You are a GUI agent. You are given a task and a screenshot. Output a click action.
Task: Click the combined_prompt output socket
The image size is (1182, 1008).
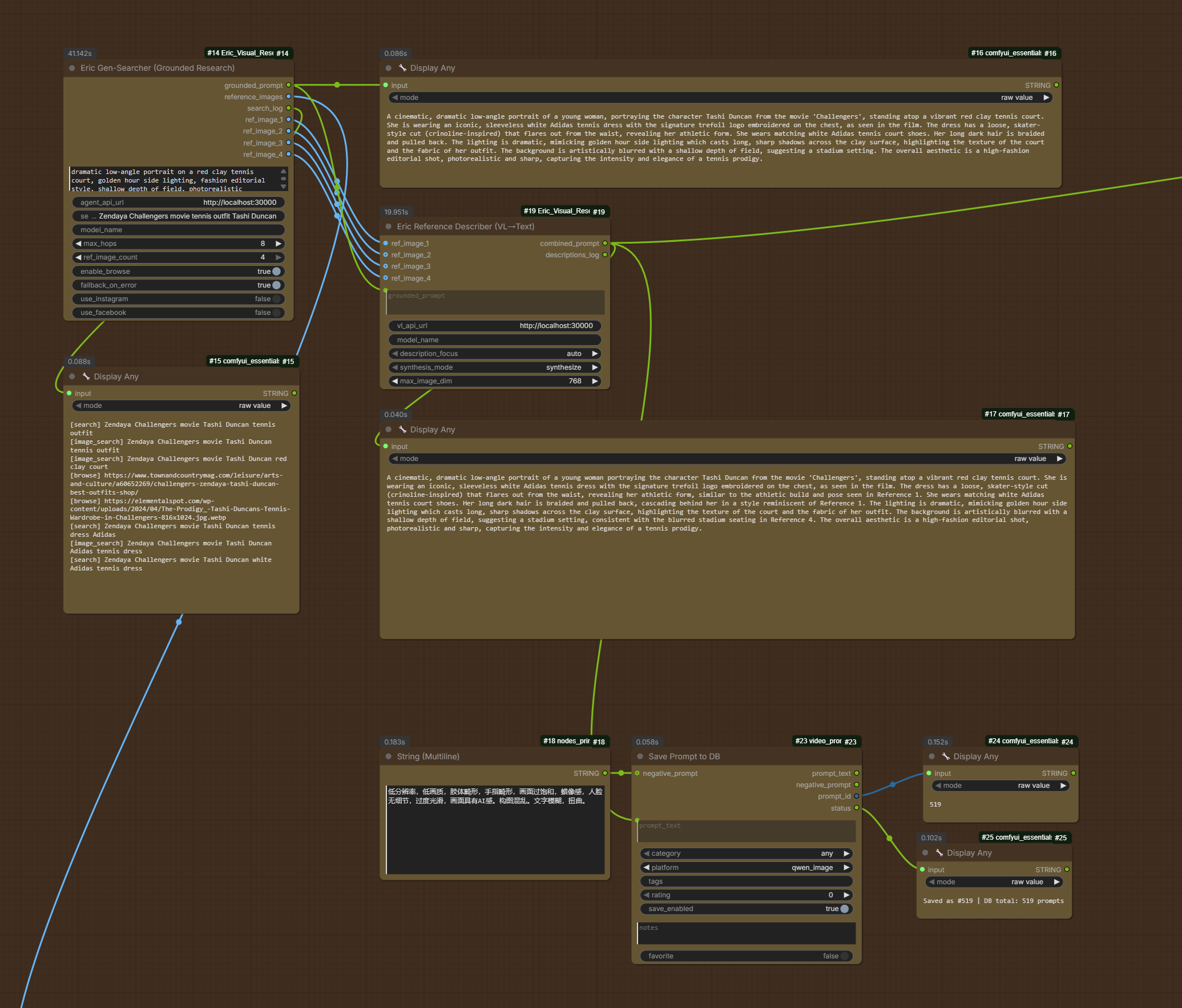[x=605, y=243]
